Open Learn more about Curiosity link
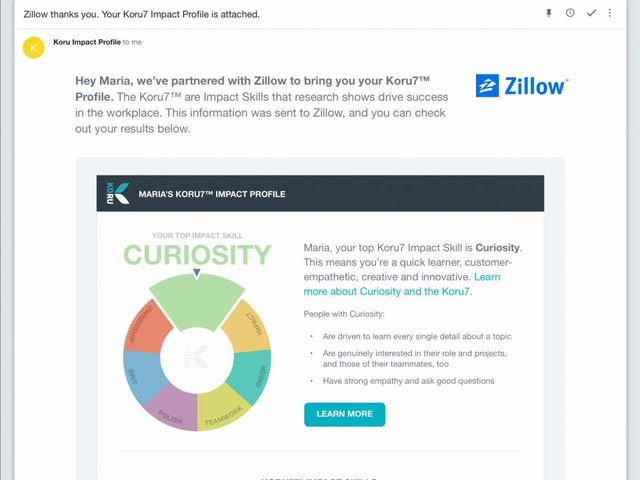This screenshot has height=480, width=640. (x=402, y=284)
